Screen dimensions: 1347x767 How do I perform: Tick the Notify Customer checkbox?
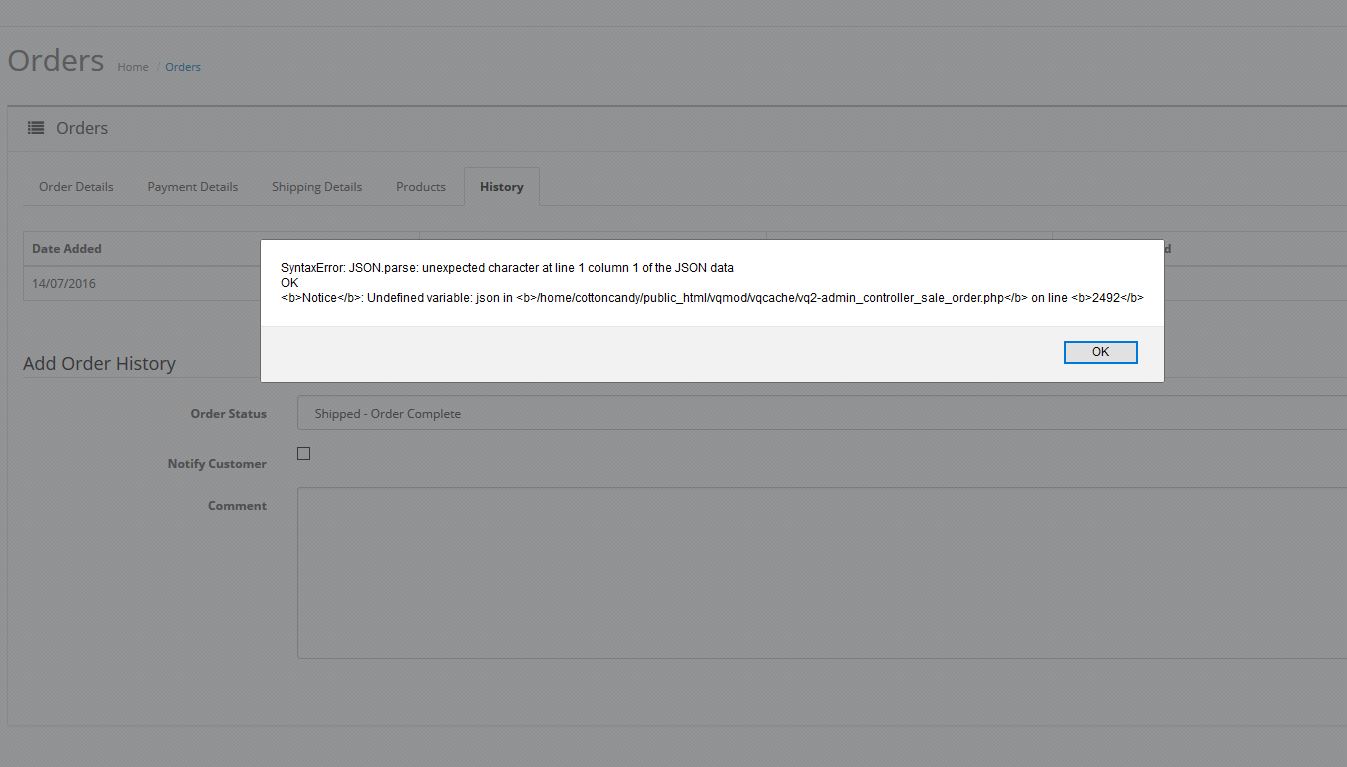point(304,454)
